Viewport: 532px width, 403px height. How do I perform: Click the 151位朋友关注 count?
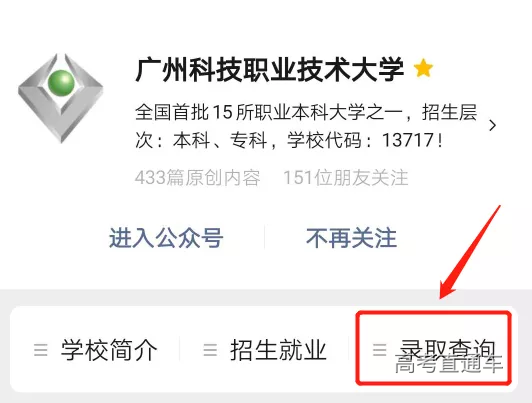coord(345,177)
